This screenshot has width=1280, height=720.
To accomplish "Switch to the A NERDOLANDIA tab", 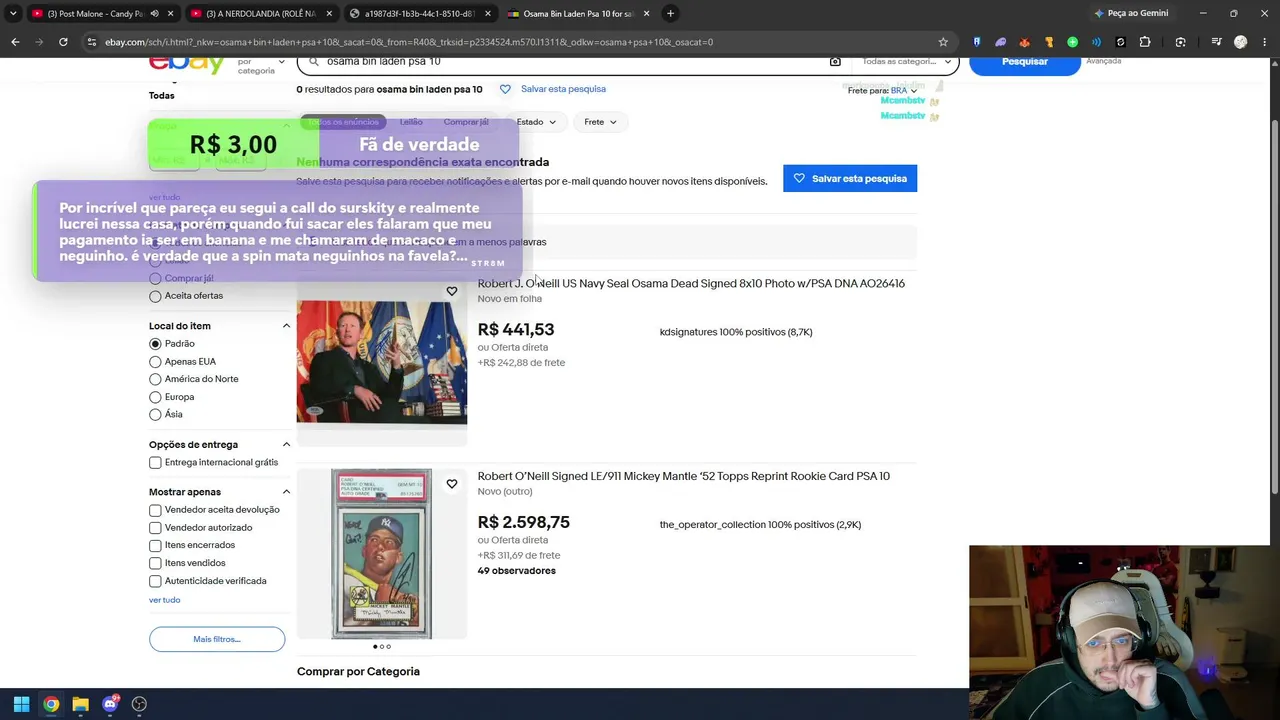I will pyautogui.click(x=260, y=13).
